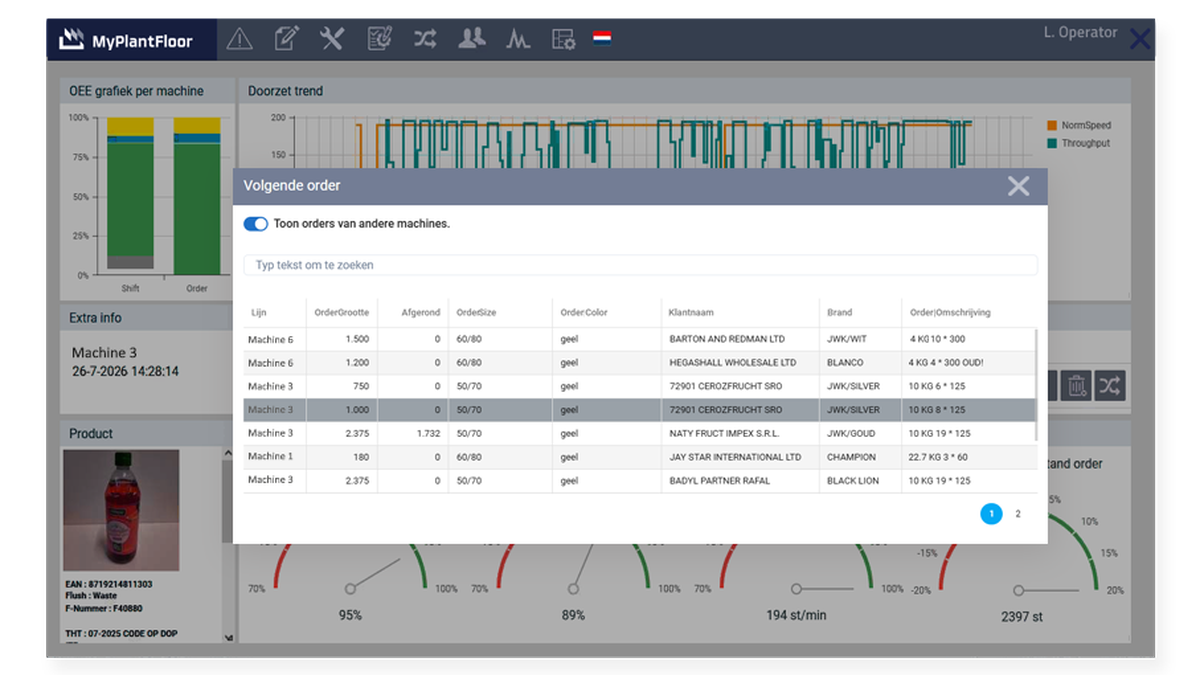Viewport: 1200px width, 675px height.
Task: Click the product bottle thumbnail image
Action: pyautogui.click(x=121, y=509)
